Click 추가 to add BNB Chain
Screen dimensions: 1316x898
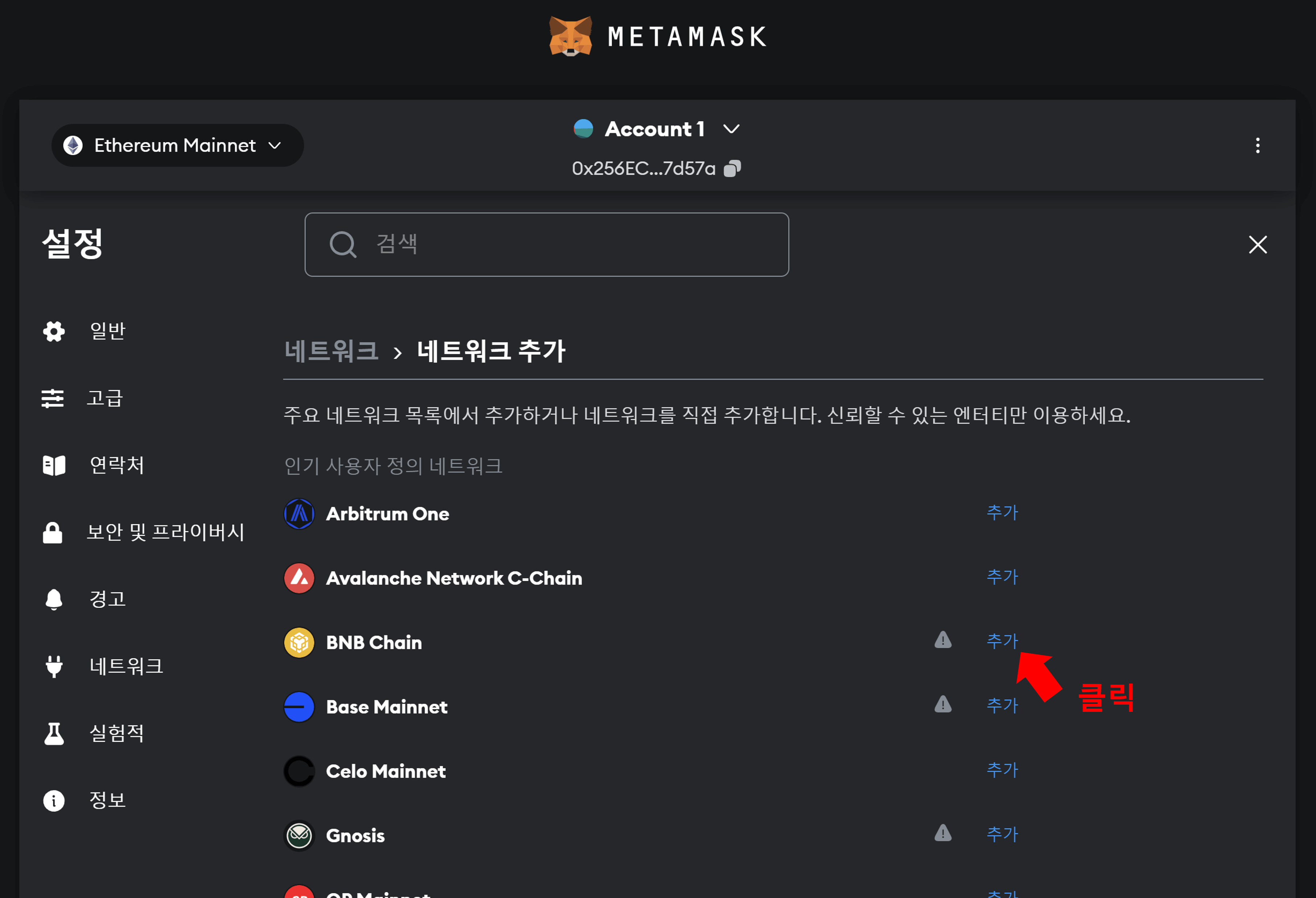1002,641
